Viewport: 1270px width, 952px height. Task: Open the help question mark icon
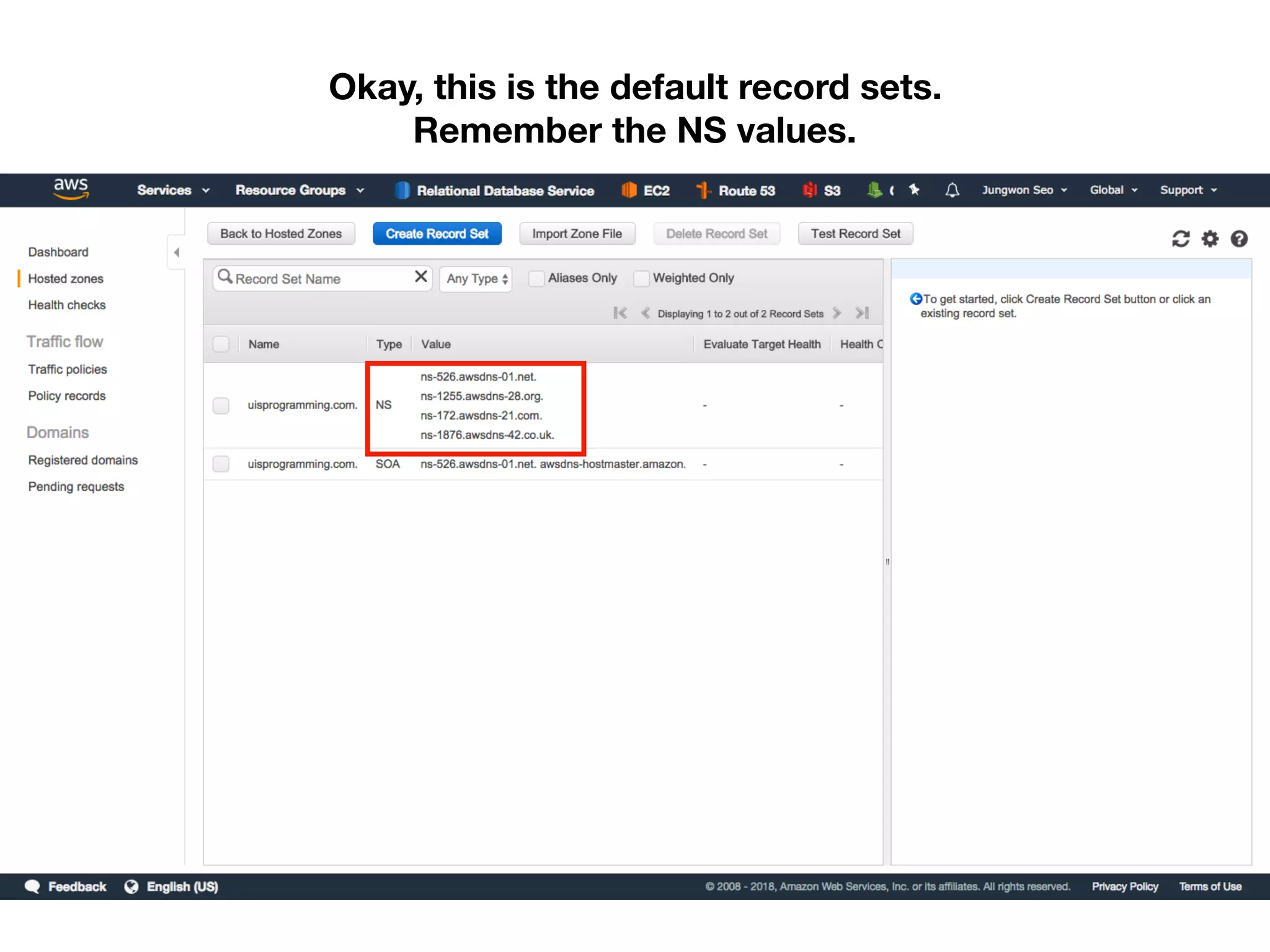point(1239,239)
